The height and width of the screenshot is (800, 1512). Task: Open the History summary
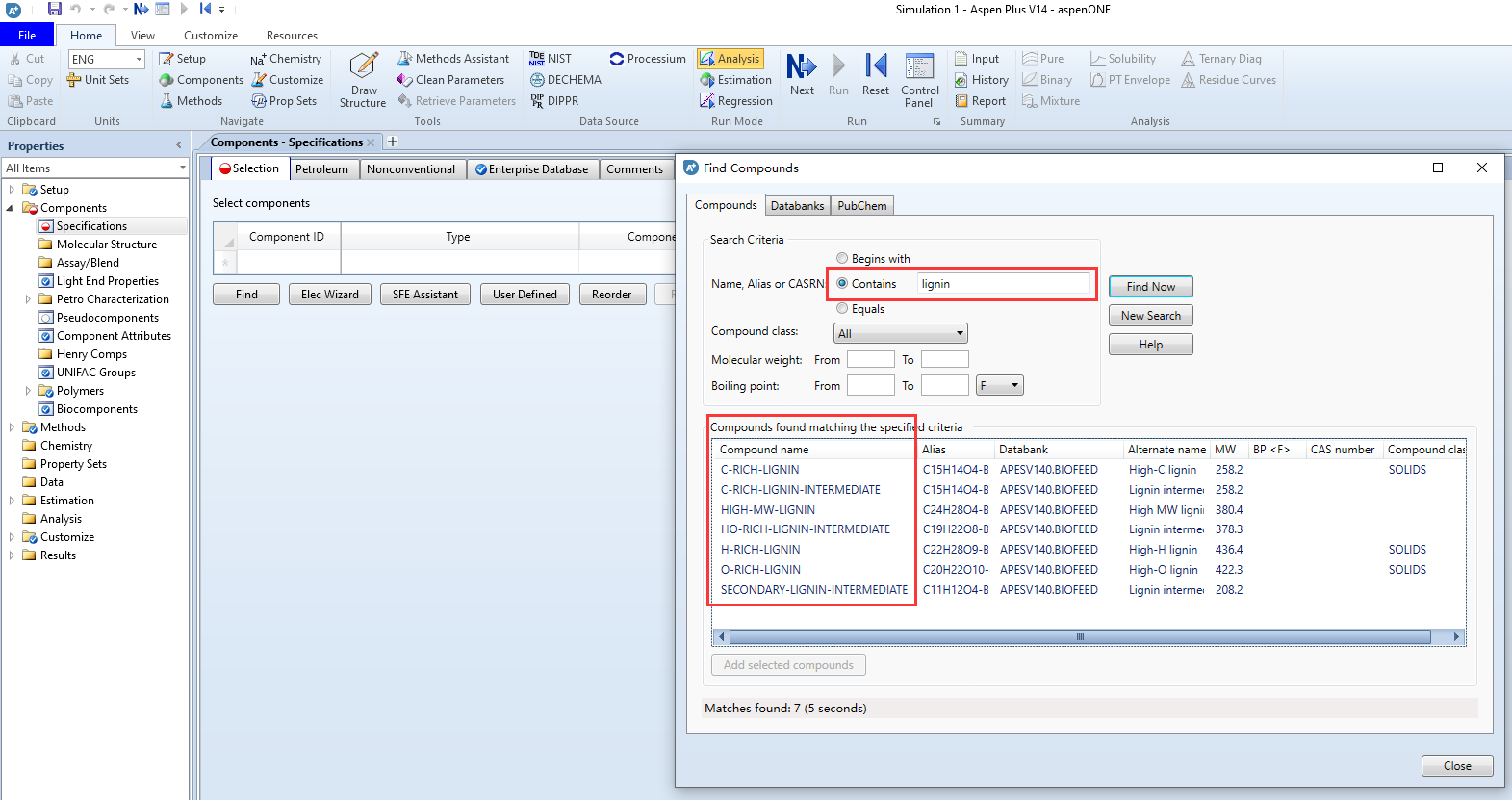982,80
